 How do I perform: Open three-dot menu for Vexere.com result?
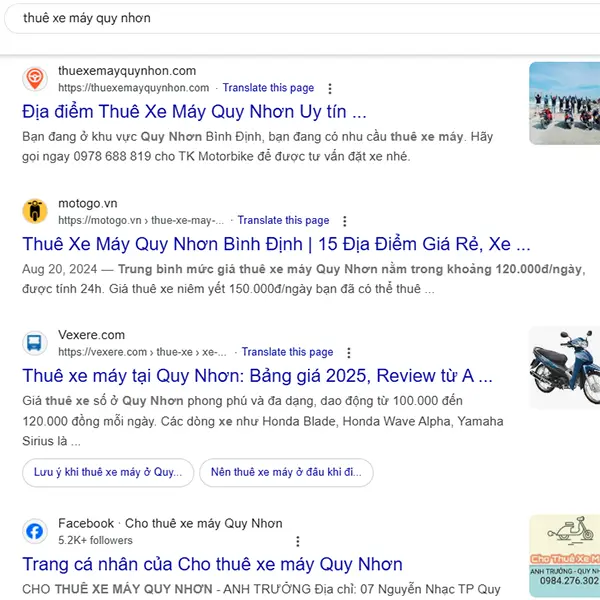click(349, 352)
